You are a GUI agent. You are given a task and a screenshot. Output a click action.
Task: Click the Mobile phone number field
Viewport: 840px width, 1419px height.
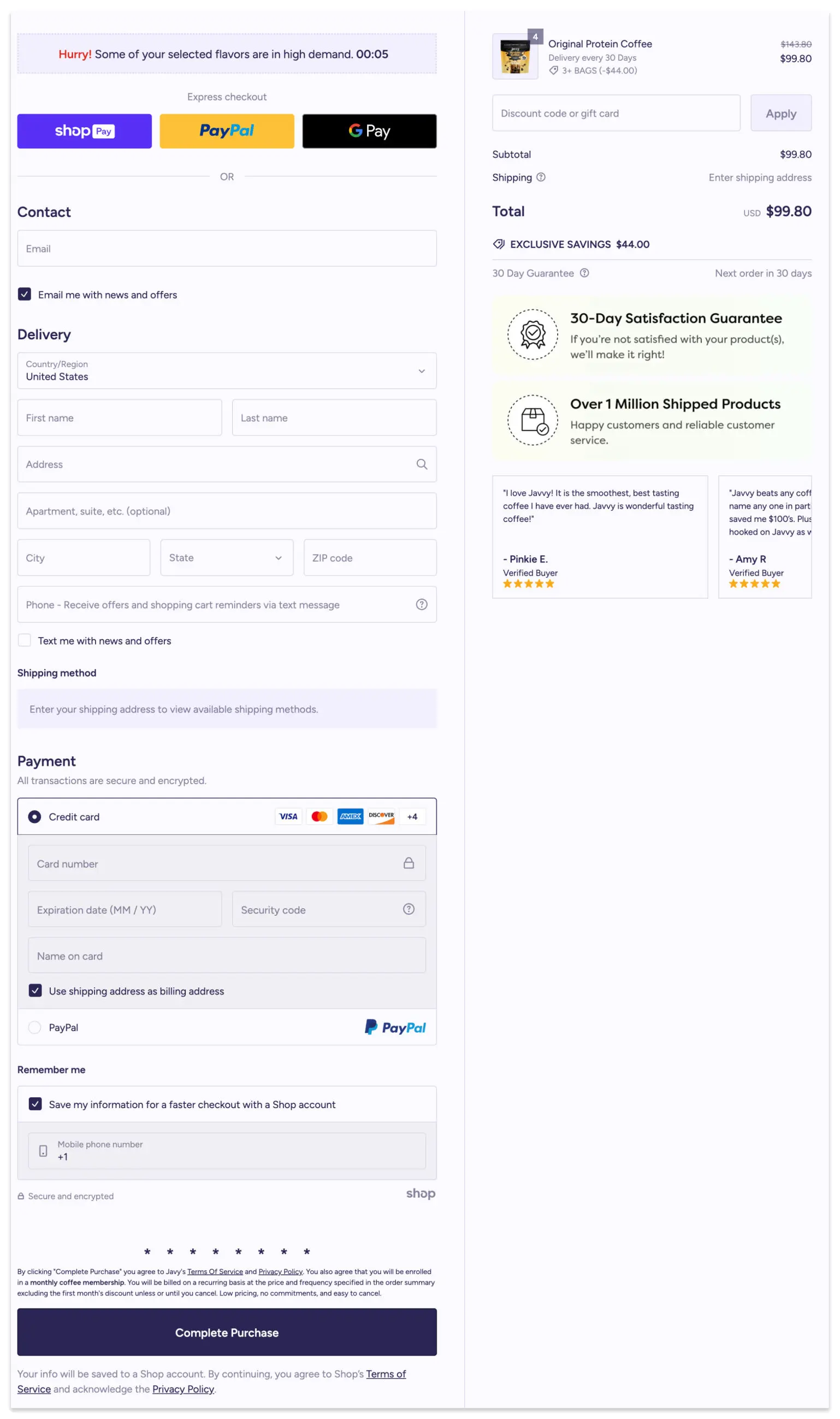(227, 1151)
